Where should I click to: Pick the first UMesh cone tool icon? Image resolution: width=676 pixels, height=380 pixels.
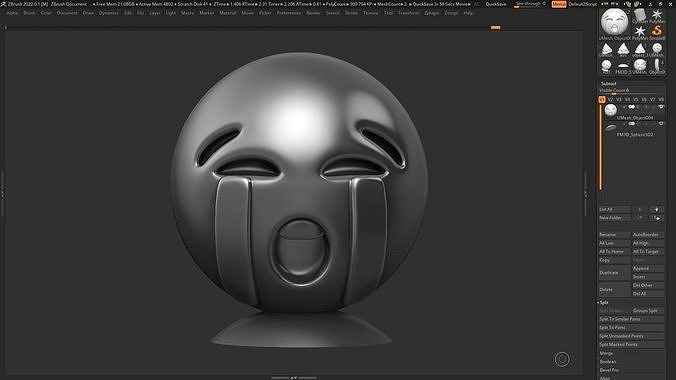pyautogui.click(x=607, y=50)
